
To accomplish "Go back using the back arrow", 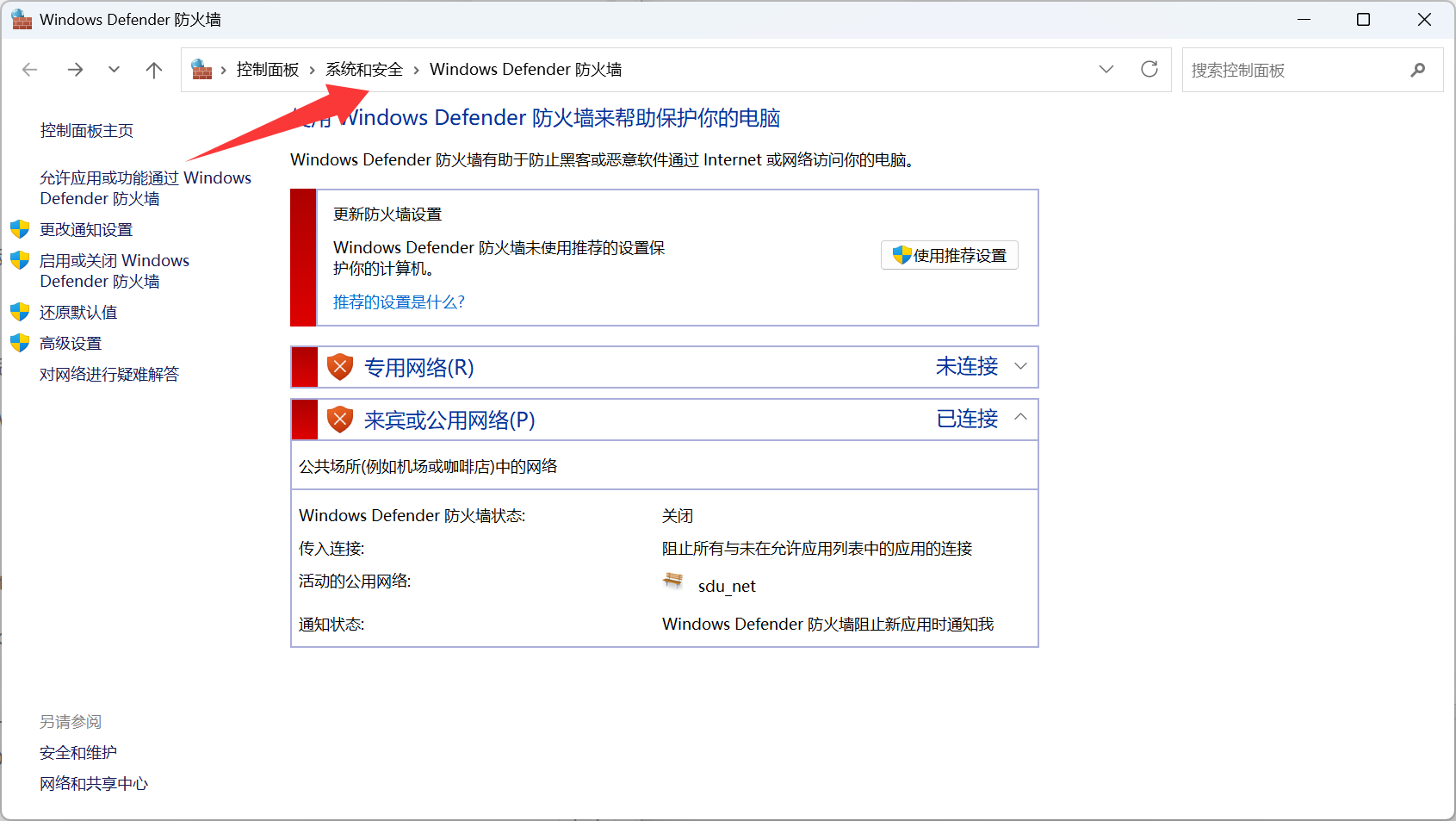I will tap(30, 70).
